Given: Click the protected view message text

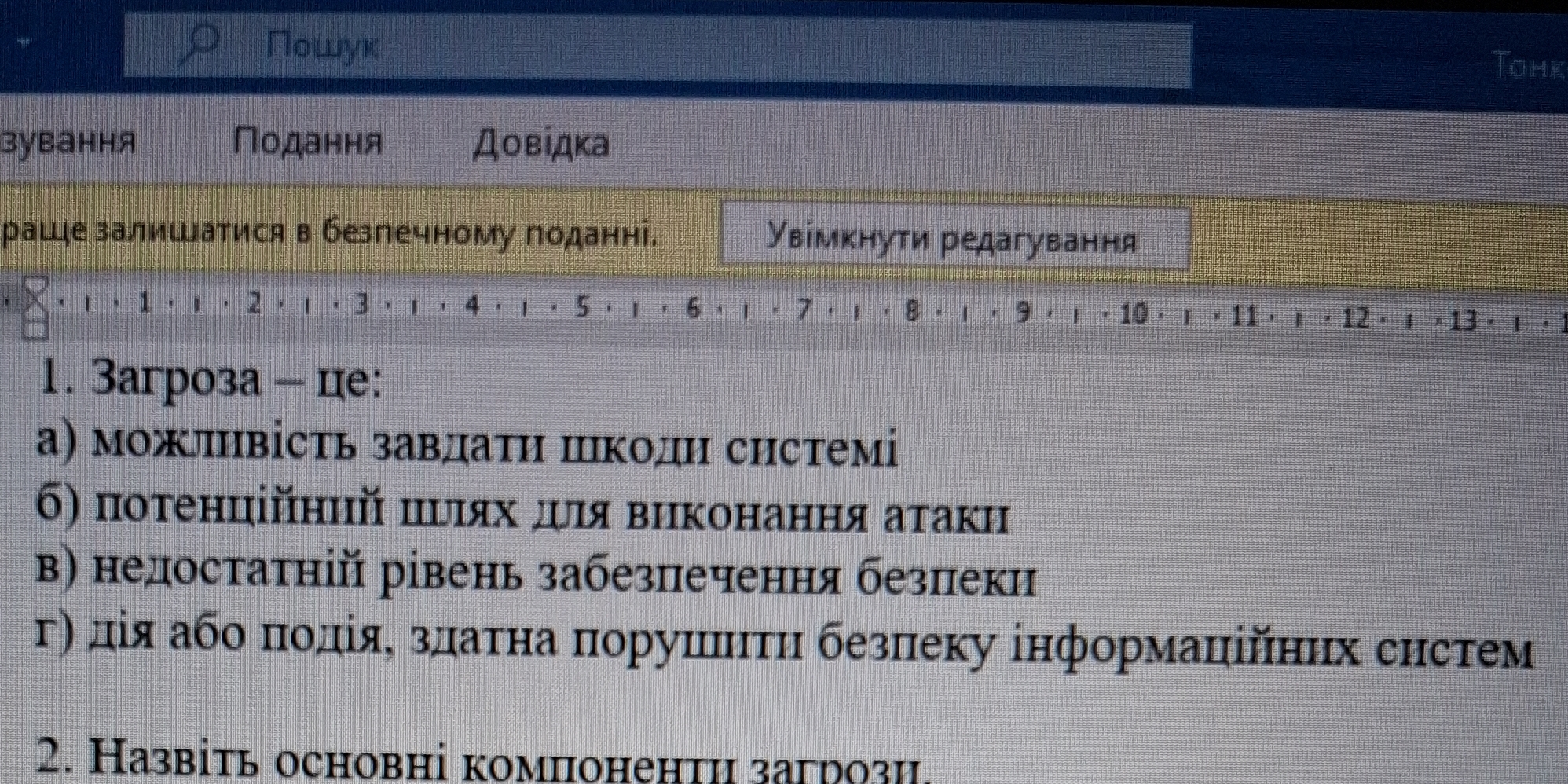Looking at the screenshot, I should point(330,233).
